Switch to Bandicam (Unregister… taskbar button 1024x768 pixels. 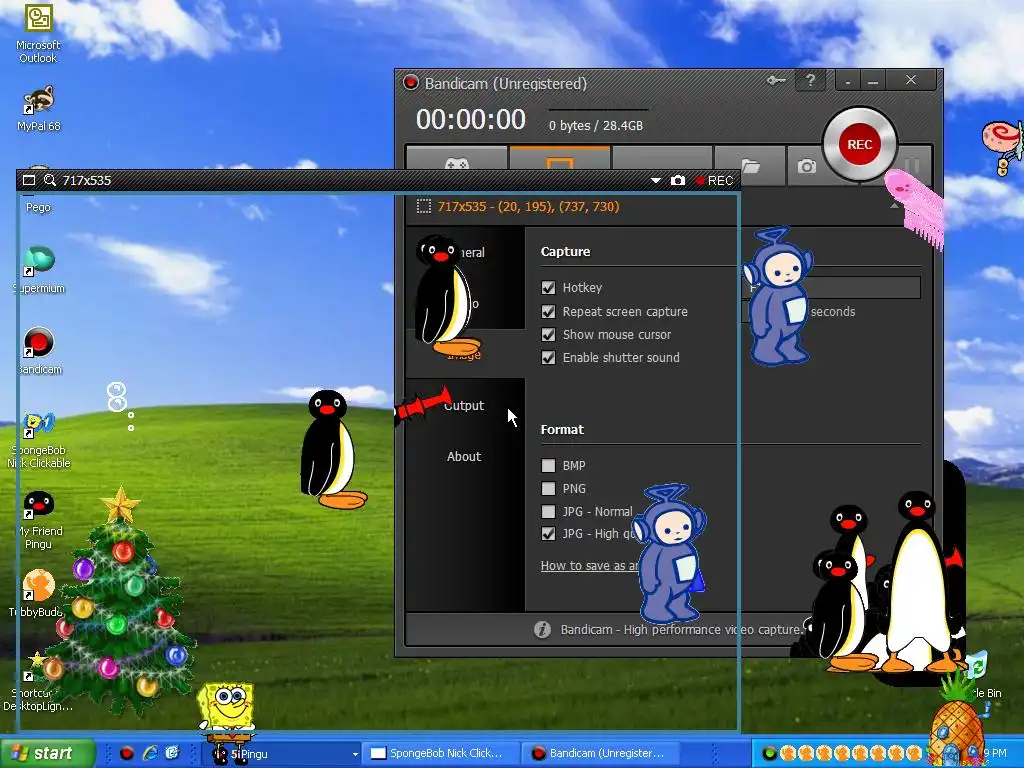pos(601,754)
